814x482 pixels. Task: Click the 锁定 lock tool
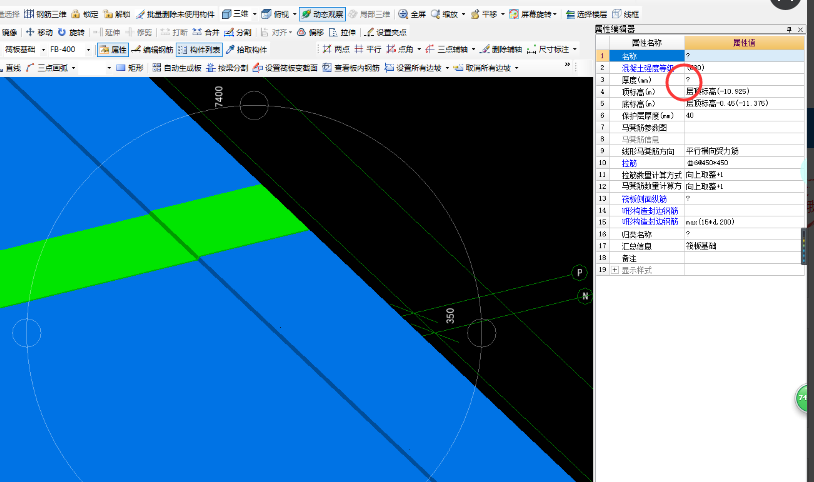click(x=85, y=14)
